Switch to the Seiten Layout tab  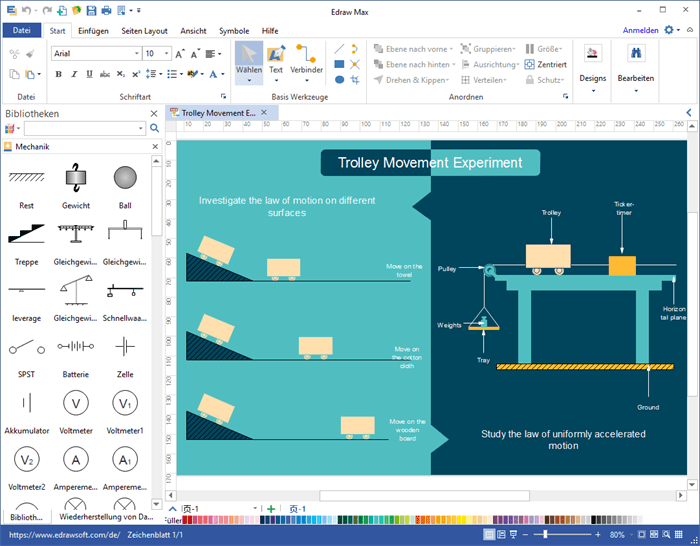click(144, 31)
